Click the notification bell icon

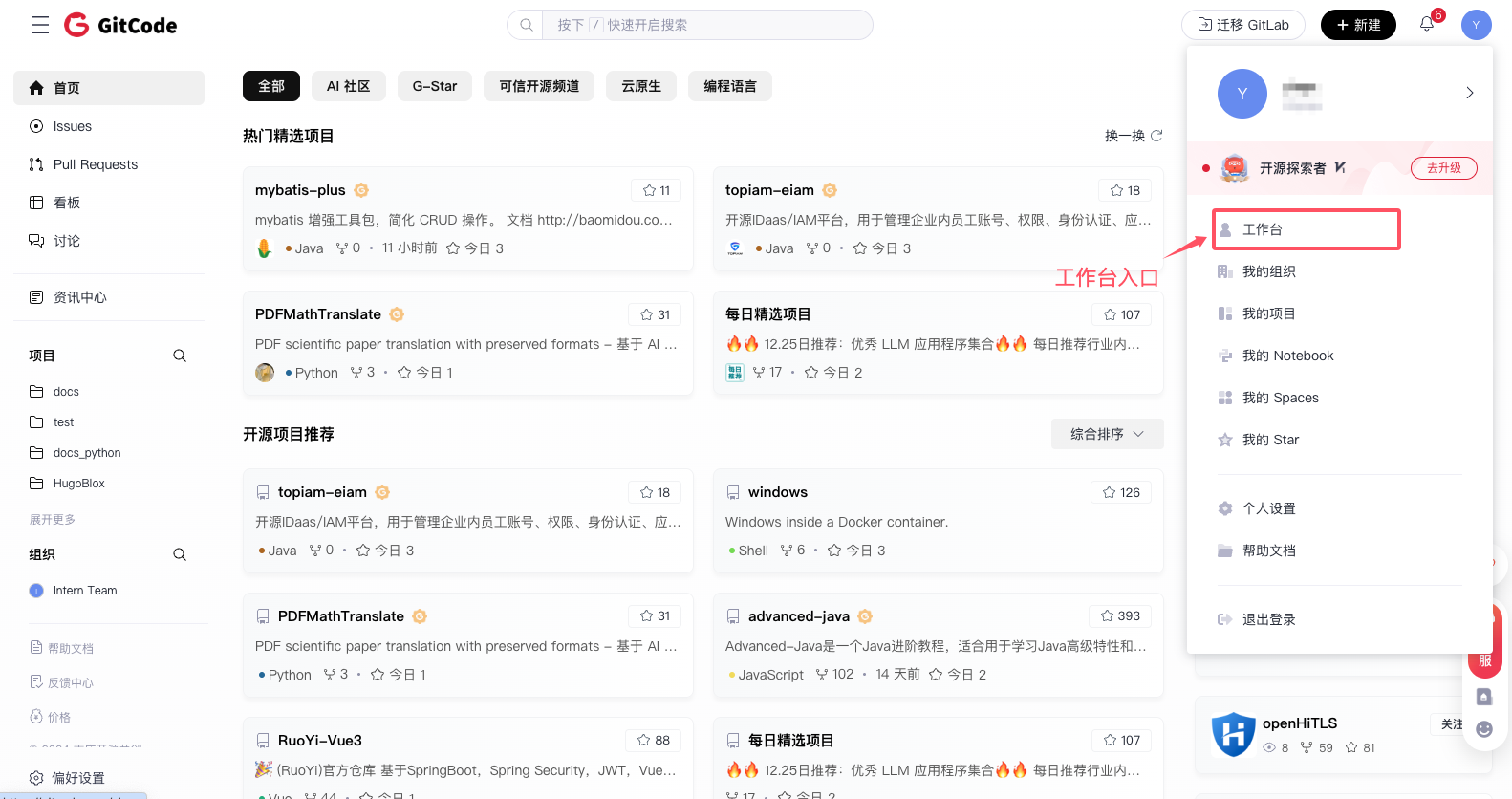click(1427, 25)
